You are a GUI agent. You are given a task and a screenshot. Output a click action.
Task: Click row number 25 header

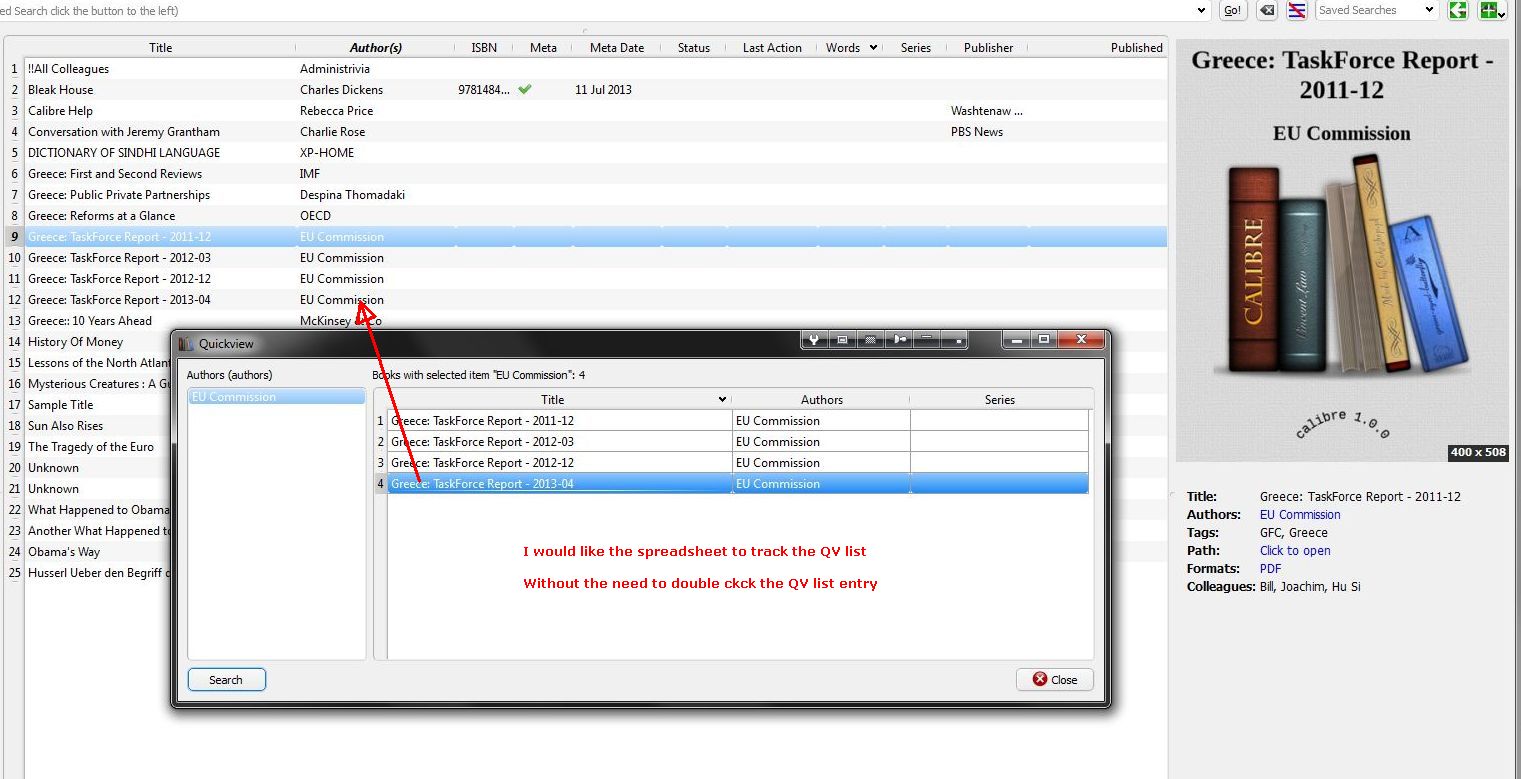click(x=15, y=573)
